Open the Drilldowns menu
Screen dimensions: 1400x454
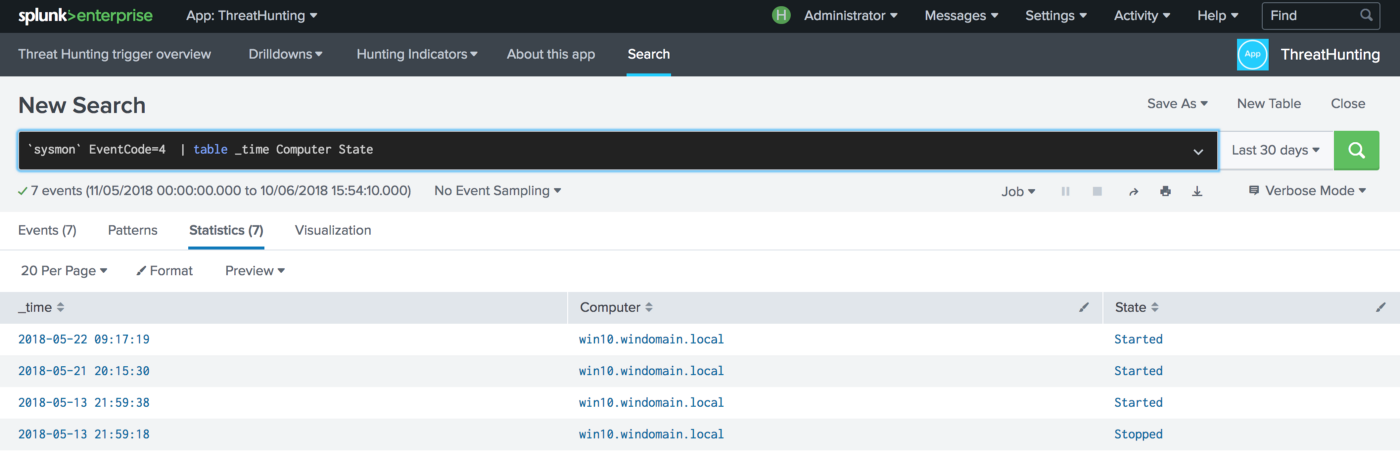[x=286, y=54]
